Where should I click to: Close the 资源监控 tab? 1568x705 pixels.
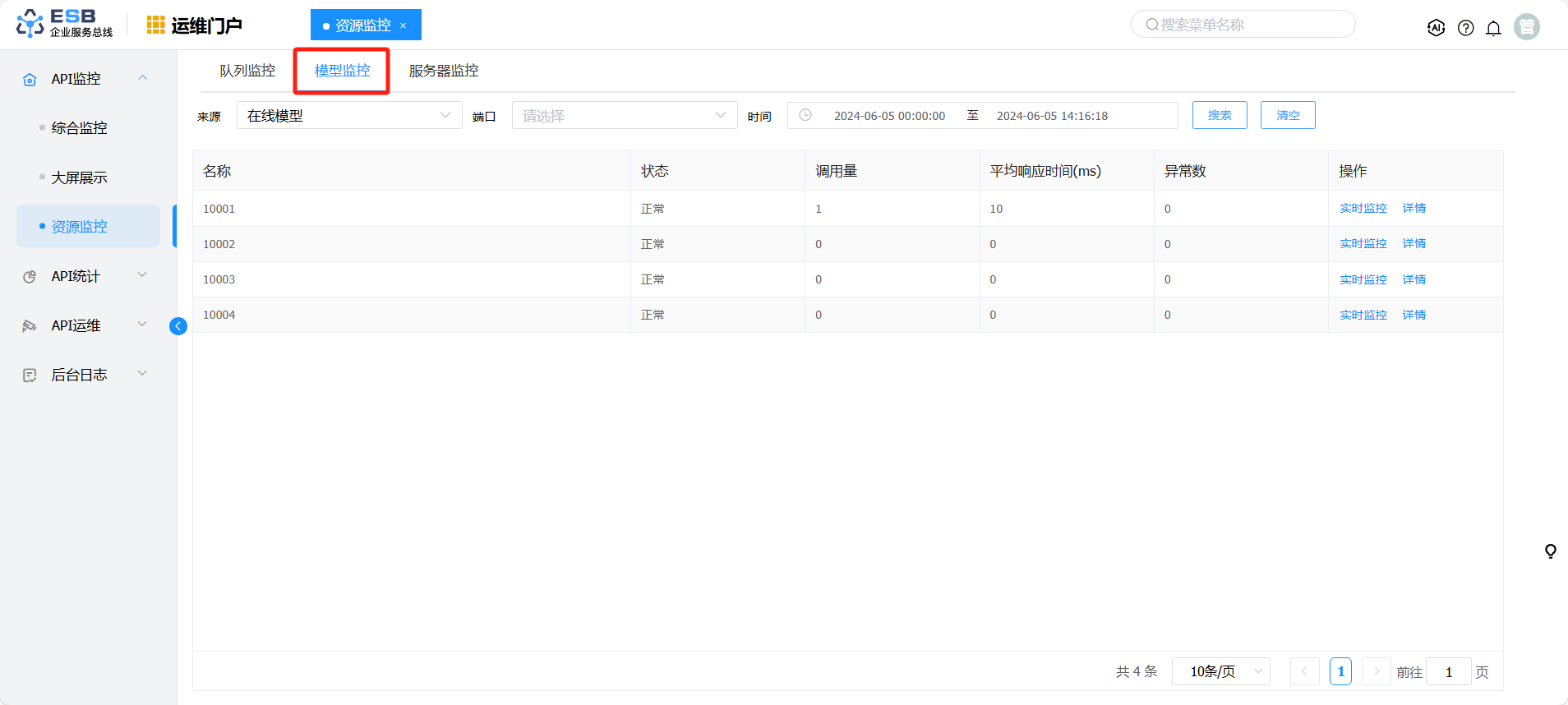[x=404, y=26]
